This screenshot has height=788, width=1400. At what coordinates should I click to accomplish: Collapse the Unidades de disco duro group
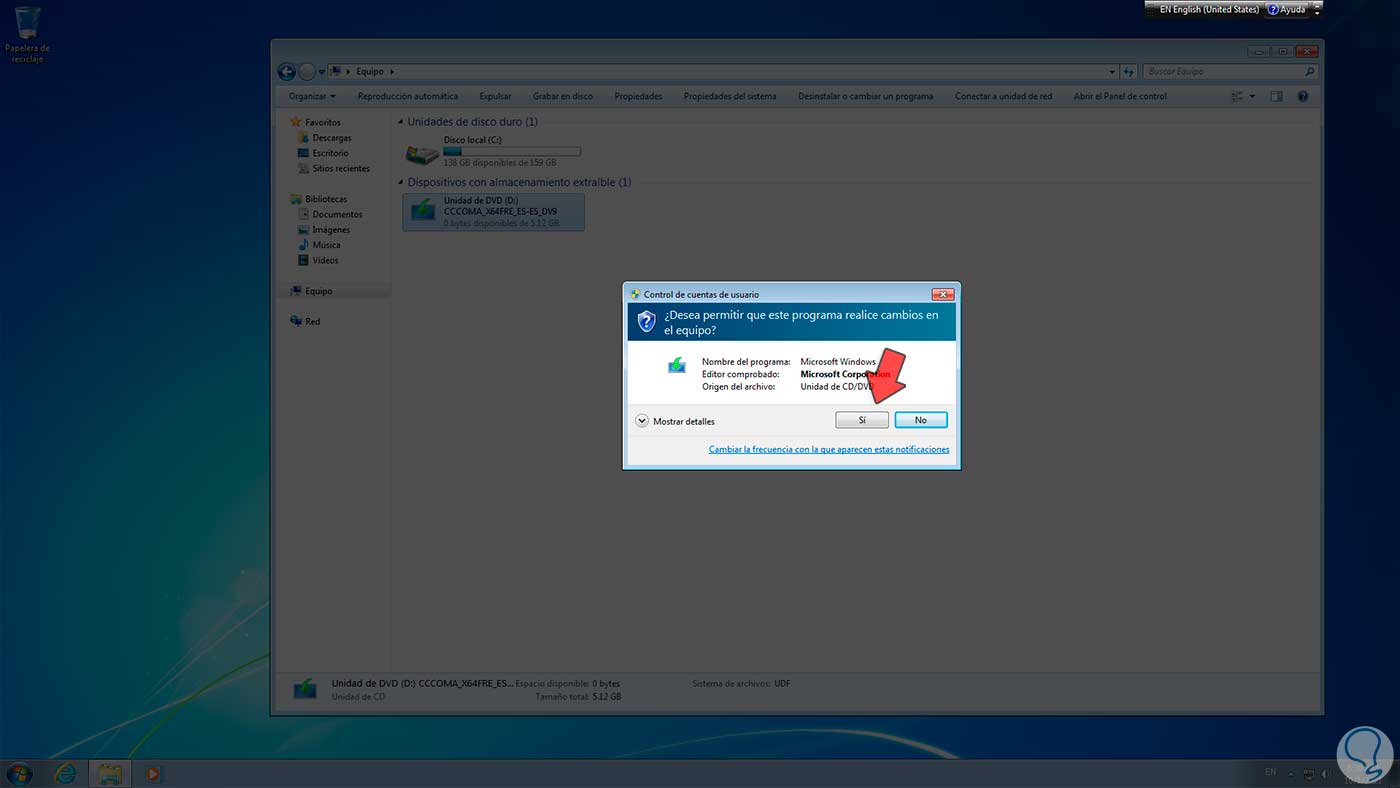coord(401,122)
